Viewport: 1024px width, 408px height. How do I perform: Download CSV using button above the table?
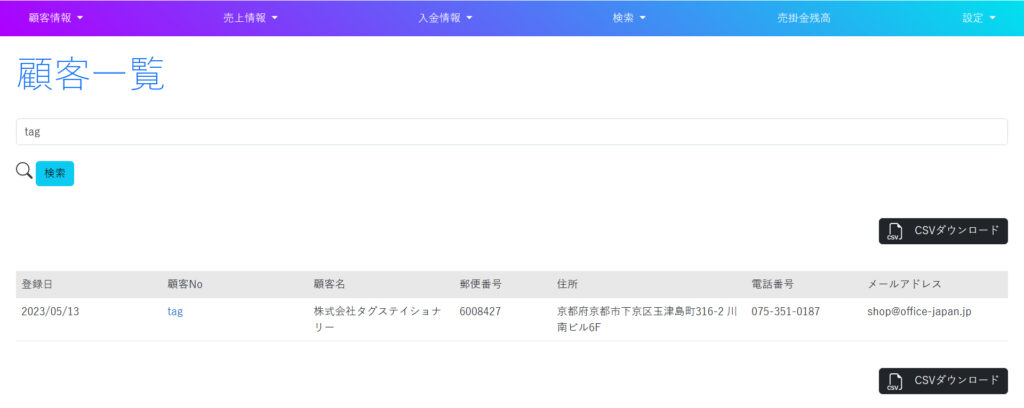[x=943, y=231]
